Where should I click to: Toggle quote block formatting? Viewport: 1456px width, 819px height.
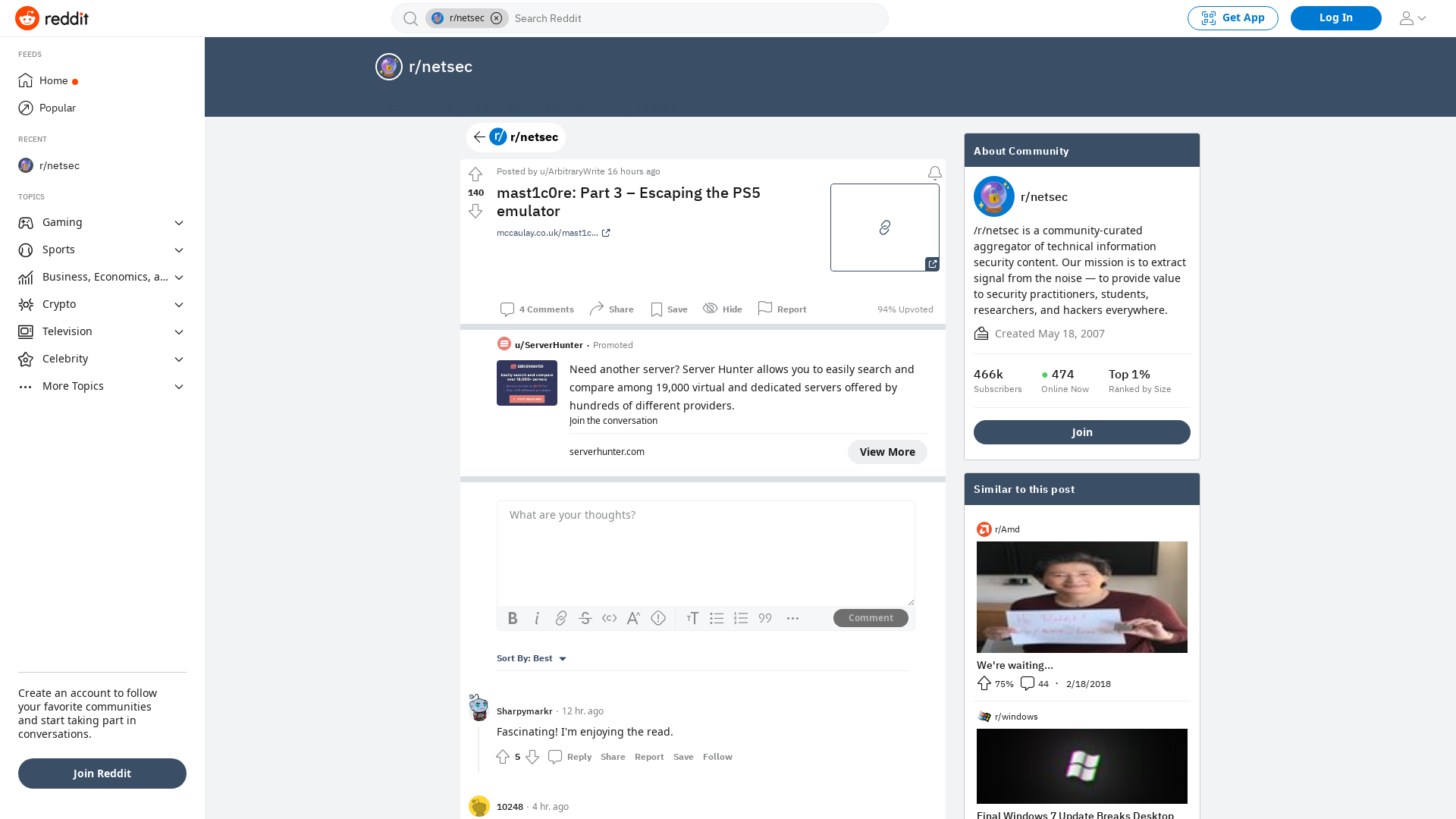(765, 619)
